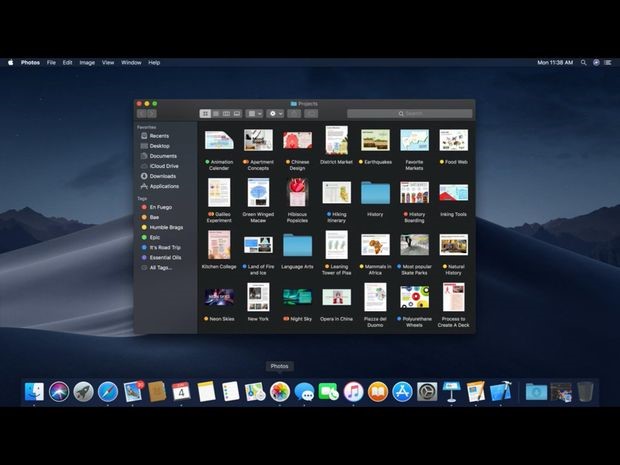Open the gear action menu dropdown

tap(276, 114)
